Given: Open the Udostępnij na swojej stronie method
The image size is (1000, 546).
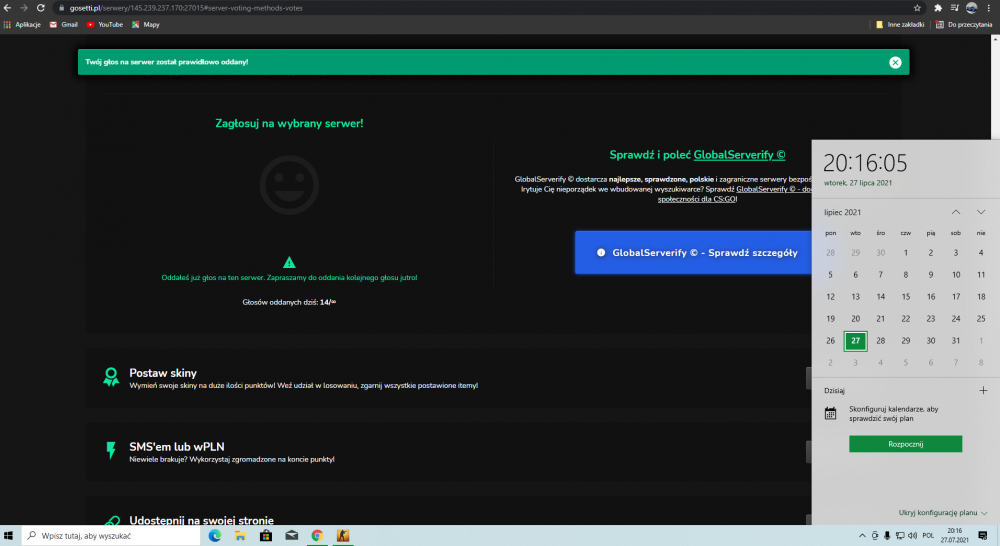Looking at the screenshot, I should point(202,520).
